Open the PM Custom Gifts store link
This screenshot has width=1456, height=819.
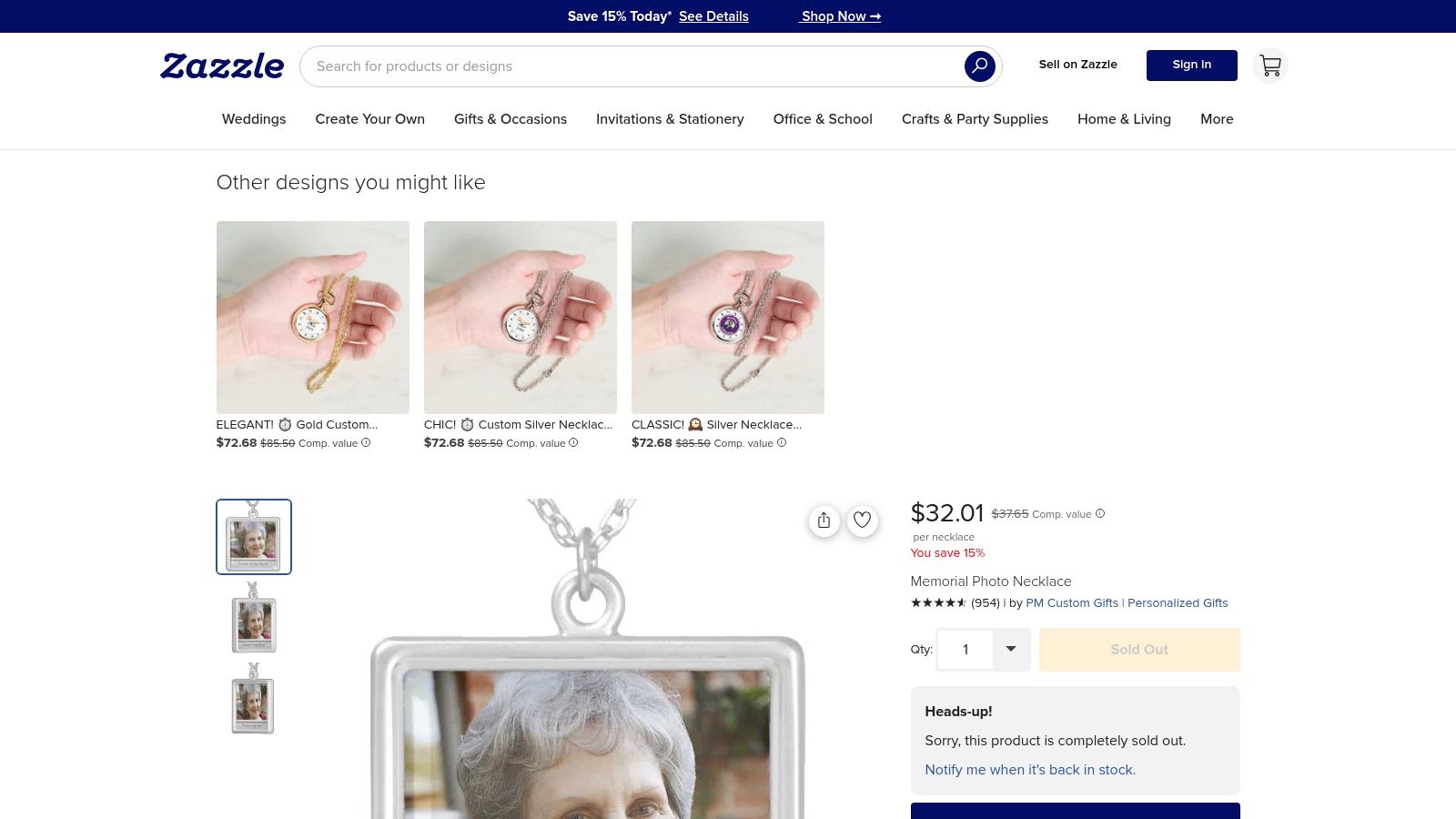coord(1071,603)
